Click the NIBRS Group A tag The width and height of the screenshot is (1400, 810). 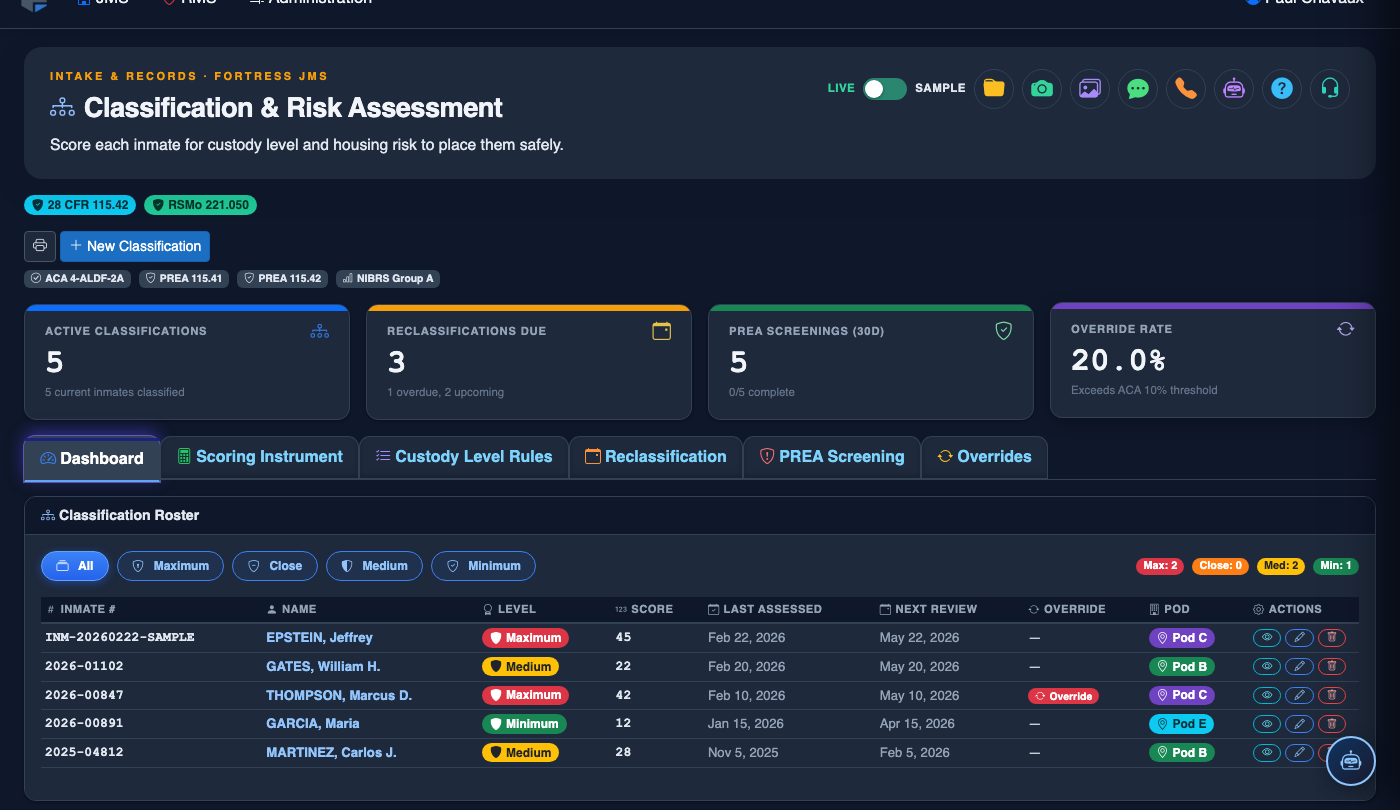387,278
